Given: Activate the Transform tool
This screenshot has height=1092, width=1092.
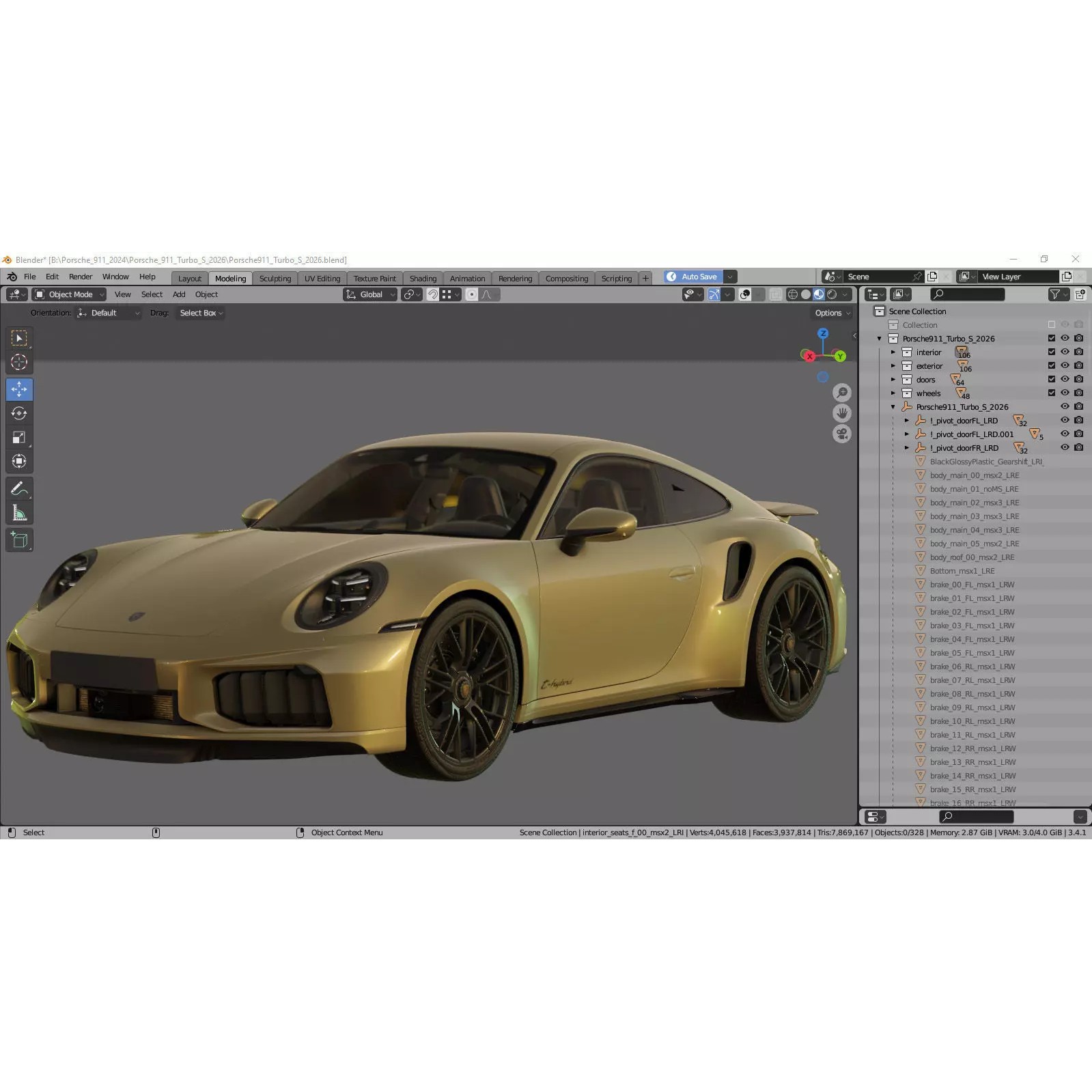Looking at the screenshot, I should click(19, 462).
